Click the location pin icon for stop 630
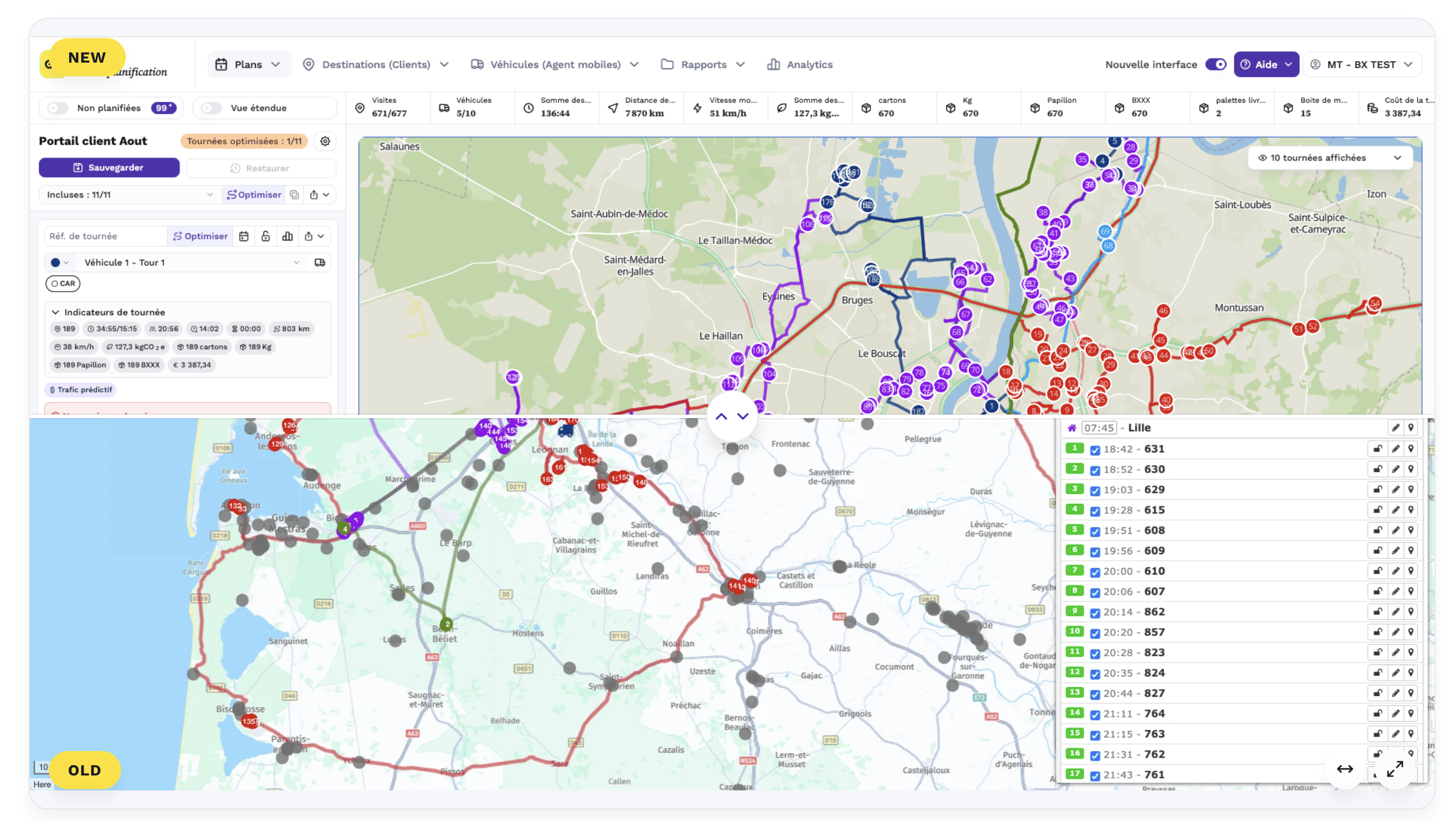The height and width of the screenshot is (822, 1456). tap(1411, 469)
